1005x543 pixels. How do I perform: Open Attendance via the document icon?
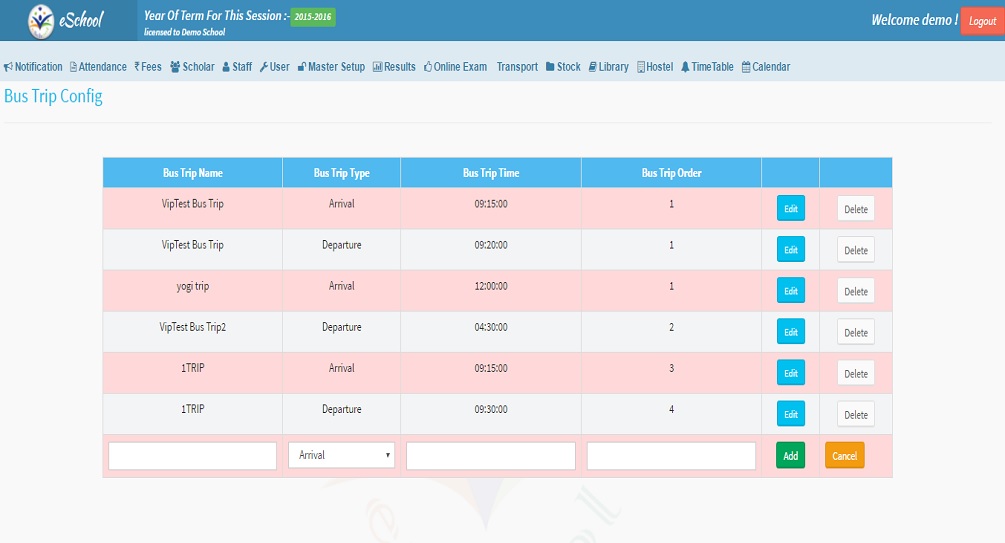(x=73, y=67)
